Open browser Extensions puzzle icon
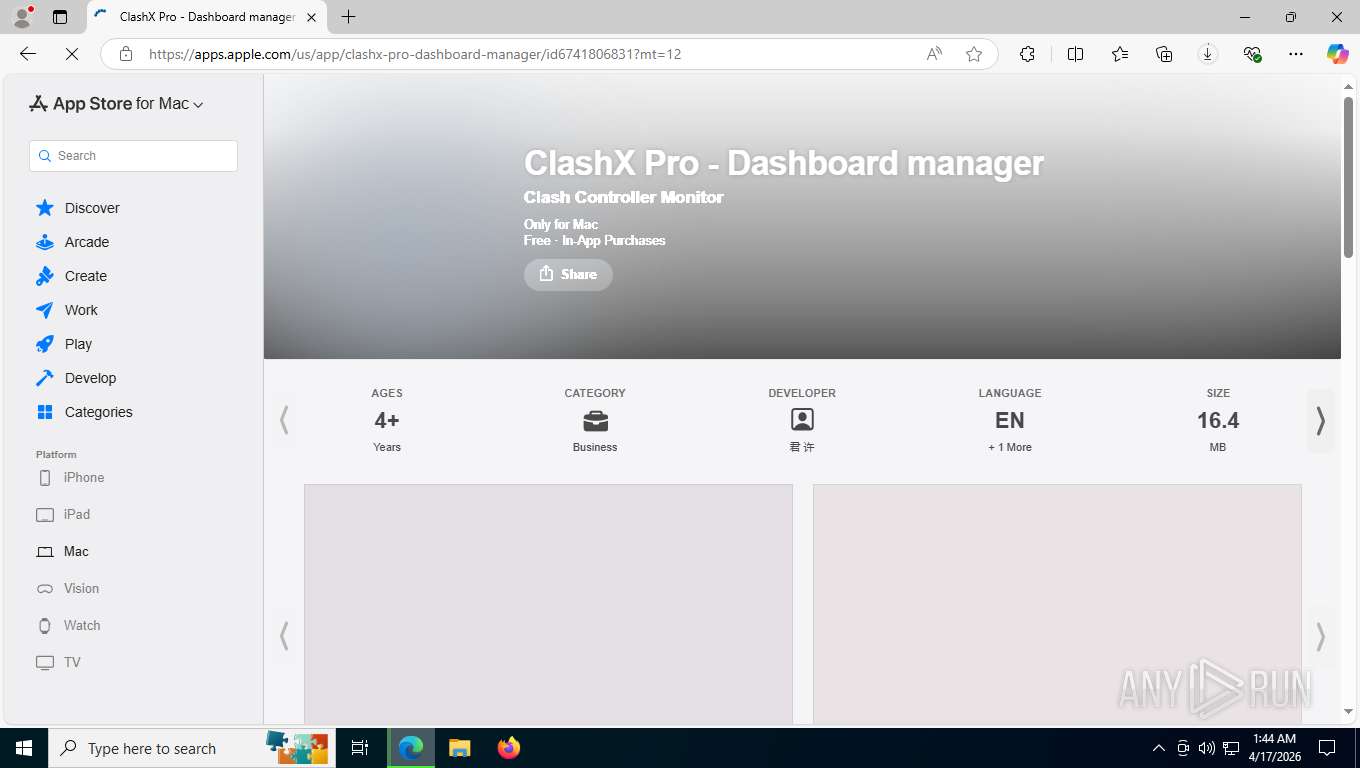The image size is (1360, 768). click(1027, 54)
